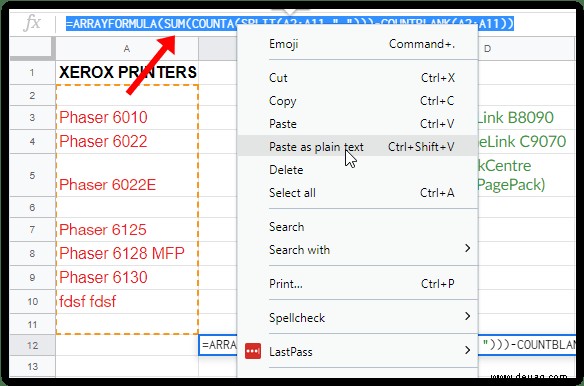Select row 5 header
This screenshot has height=386, width=584.
coord(33,175)
